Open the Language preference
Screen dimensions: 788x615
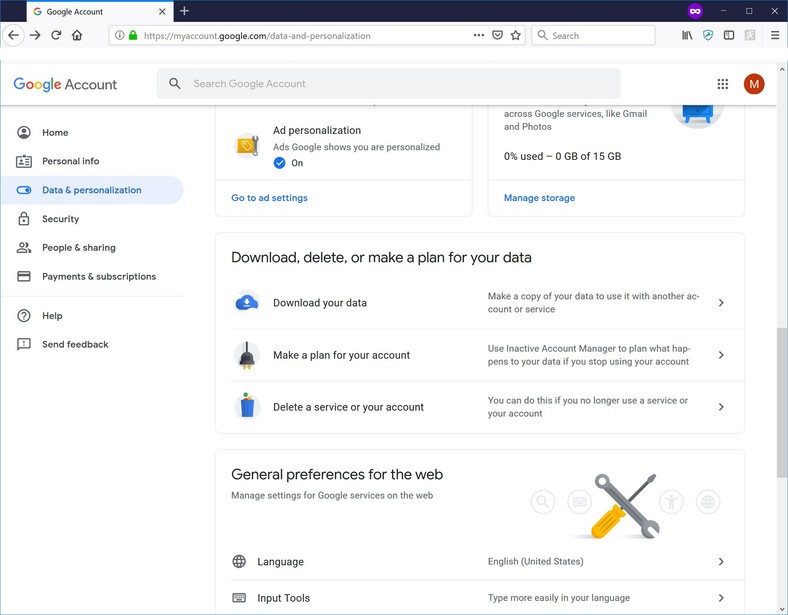479,561
